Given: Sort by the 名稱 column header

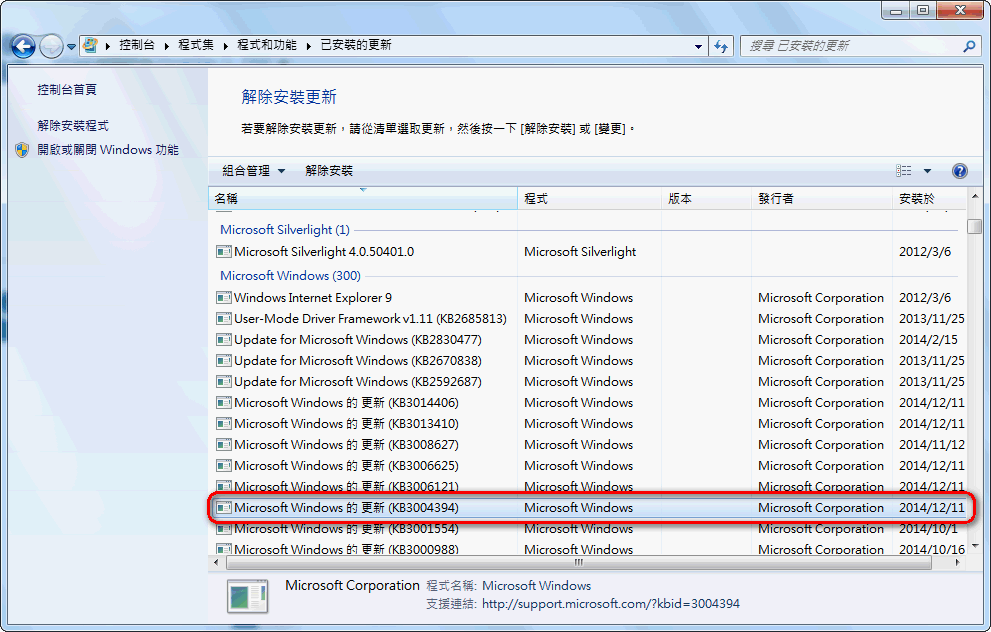Looking at the screenshot, I should click(363, 198).
